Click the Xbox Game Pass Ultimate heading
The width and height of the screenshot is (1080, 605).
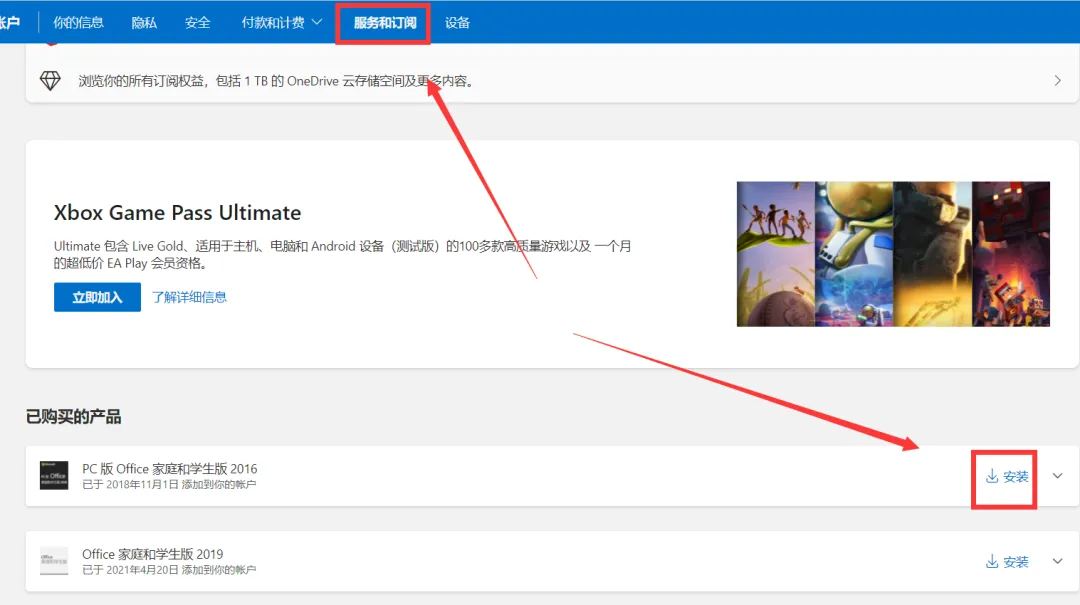(x=177, y=212)
